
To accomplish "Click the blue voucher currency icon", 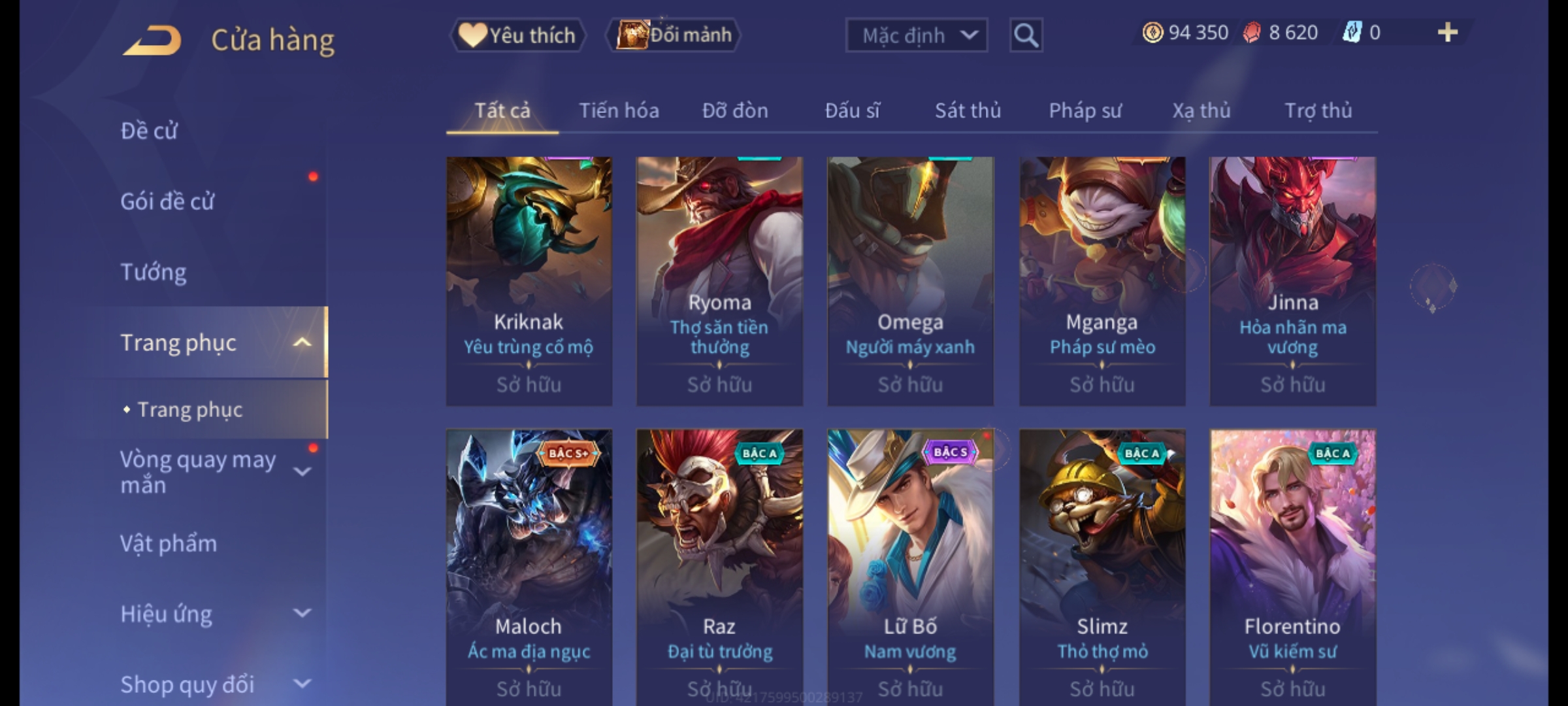I will [1352, 33].
